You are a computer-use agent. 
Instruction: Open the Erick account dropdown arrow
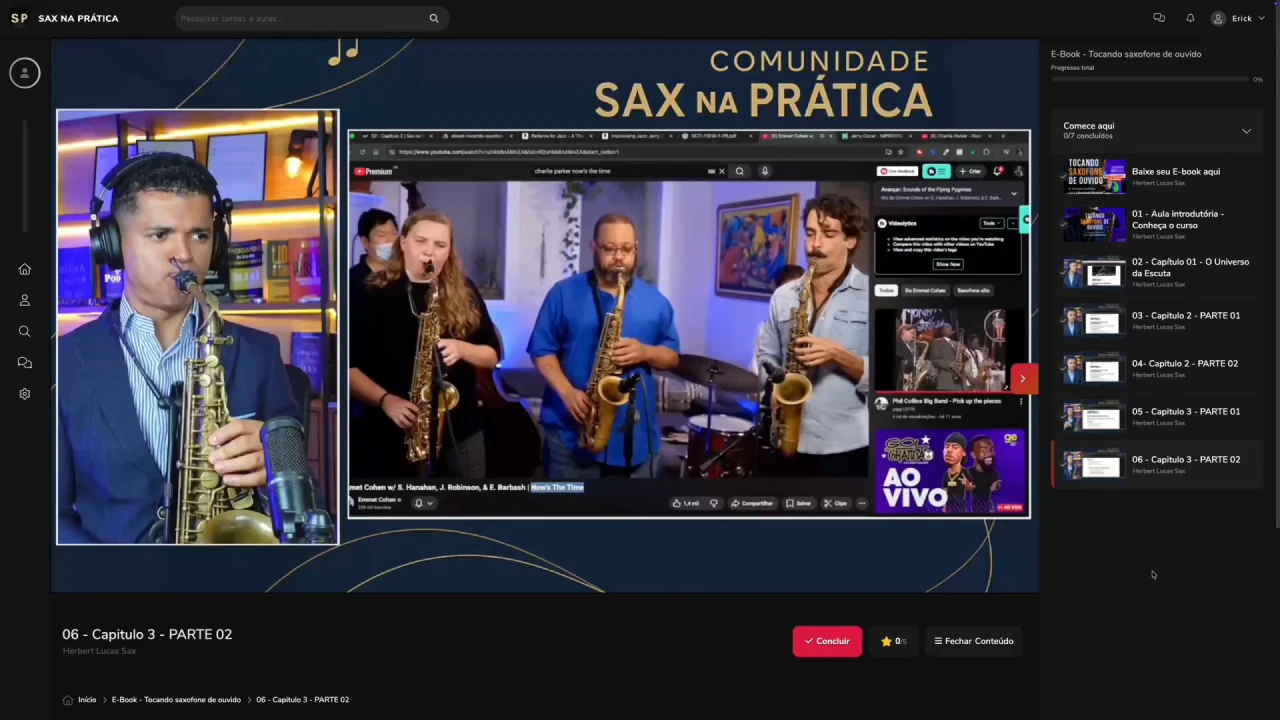point(1261,18)
